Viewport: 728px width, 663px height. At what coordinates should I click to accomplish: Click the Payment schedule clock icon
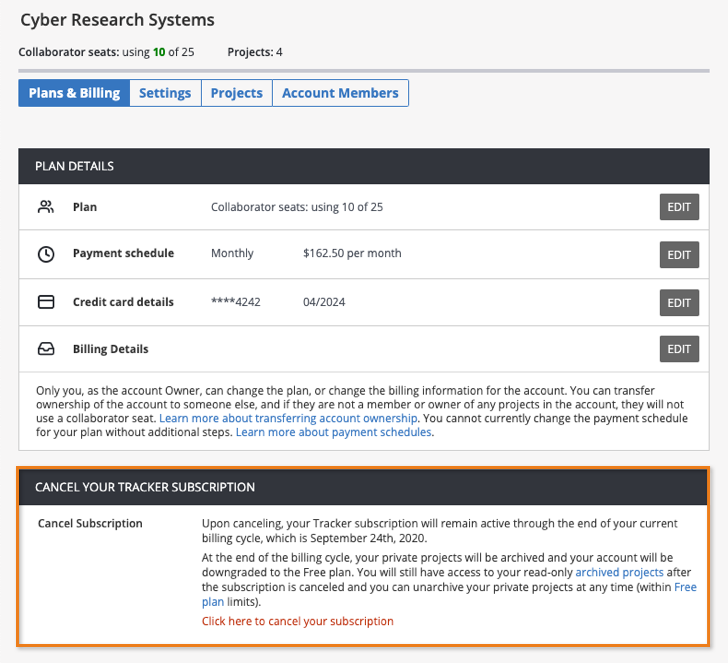click(x=46, y=254)
